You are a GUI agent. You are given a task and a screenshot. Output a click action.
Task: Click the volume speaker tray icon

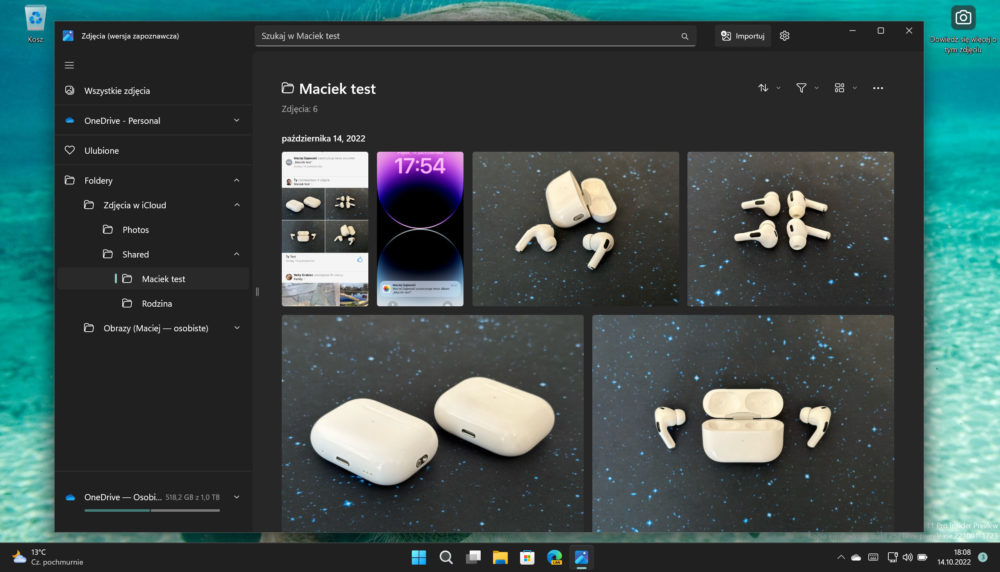click(907, 557)
